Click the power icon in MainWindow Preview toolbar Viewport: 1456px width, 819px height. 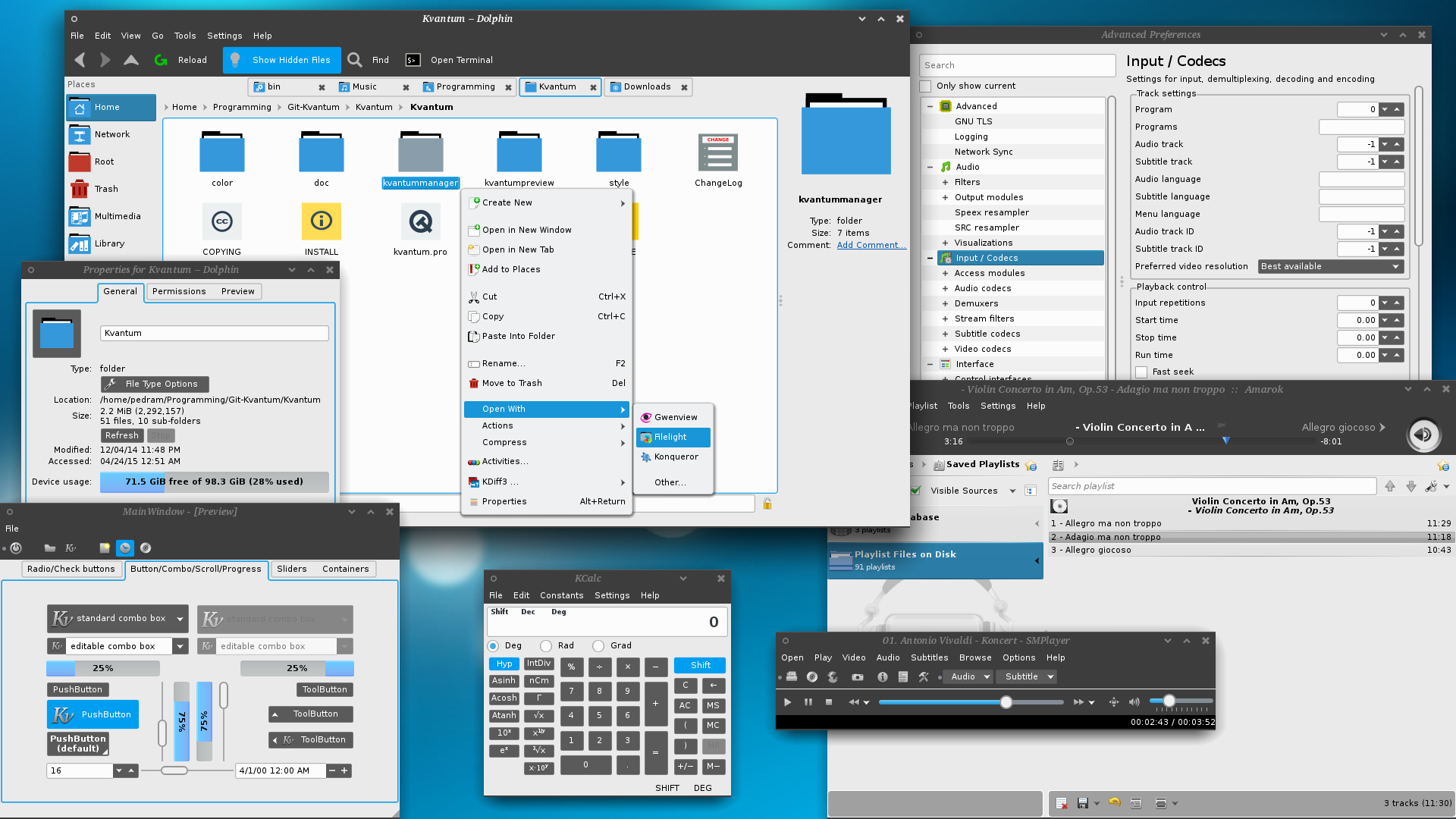pyautogui.click(x=16, y=548)
